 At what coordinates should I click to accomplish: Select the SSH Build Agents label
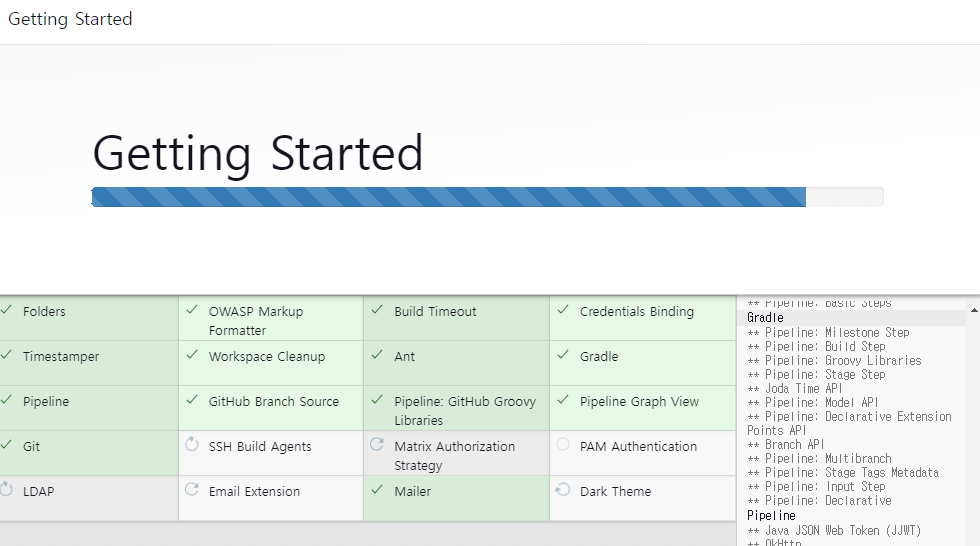tap(260, 447)
